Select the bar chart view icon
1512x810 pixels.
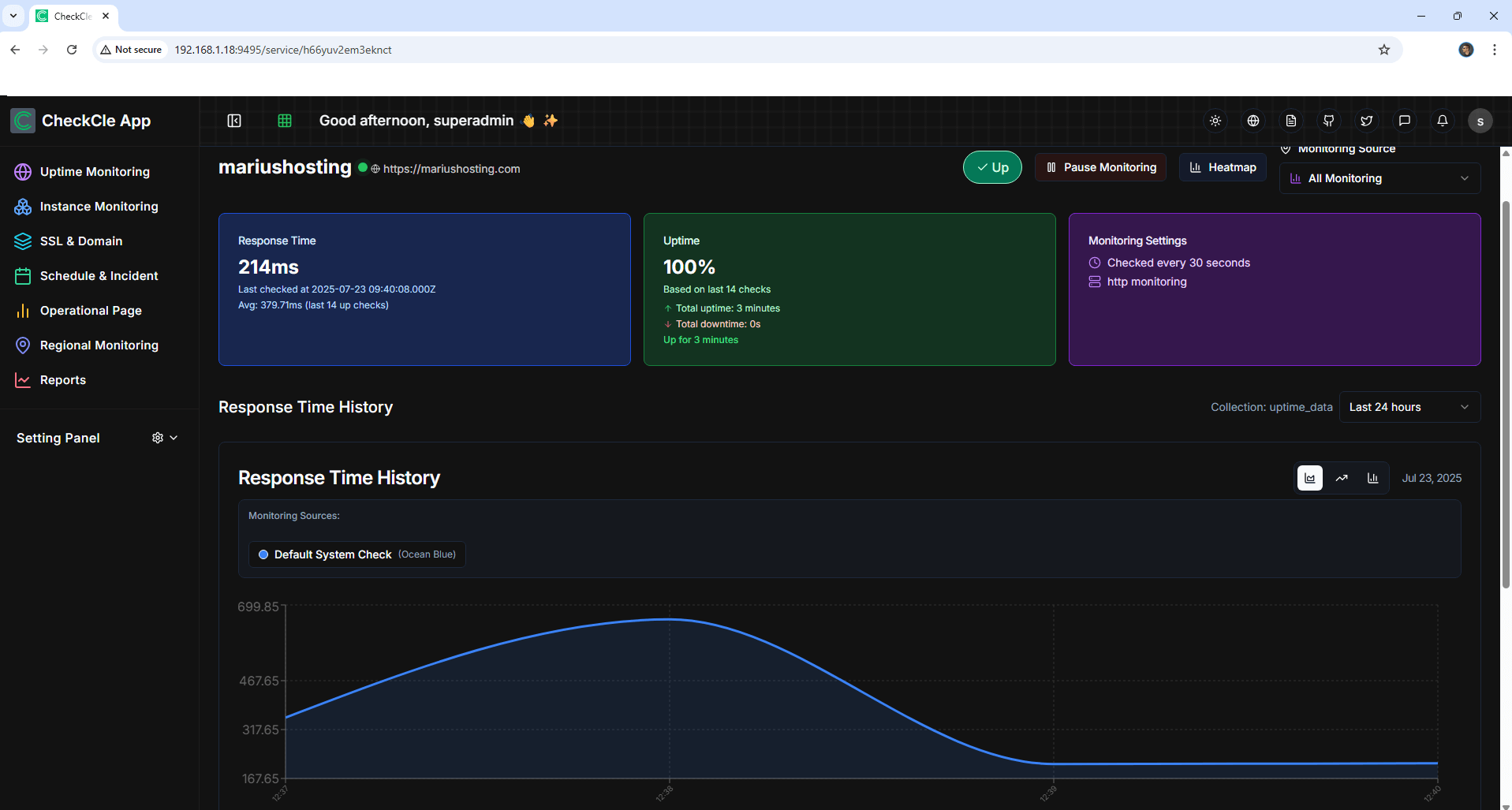[1373, 478]
